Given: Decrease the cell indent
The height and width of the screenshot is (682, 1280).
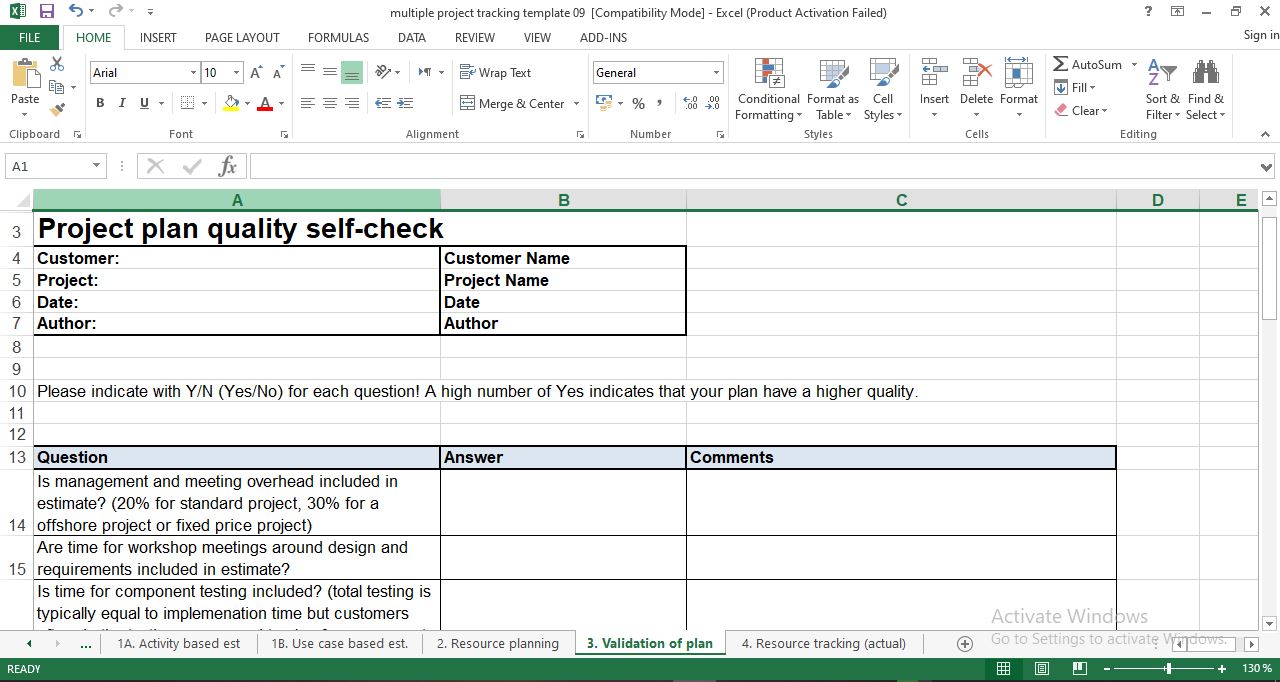Looking at the screenshot, I should coord(383,103).
